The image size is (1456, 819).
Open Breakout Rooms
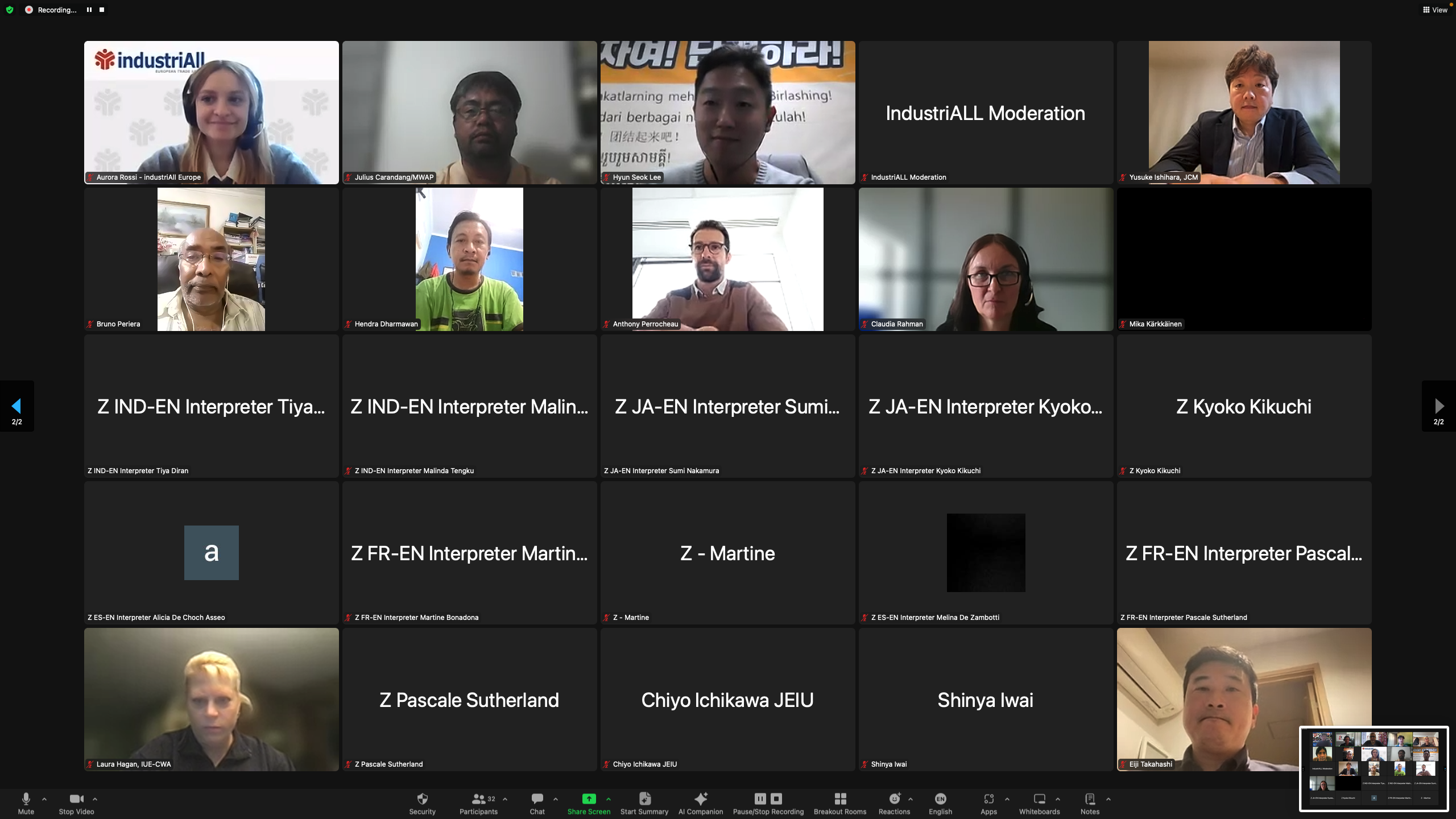pyautogui.click(x=840, y=803)
